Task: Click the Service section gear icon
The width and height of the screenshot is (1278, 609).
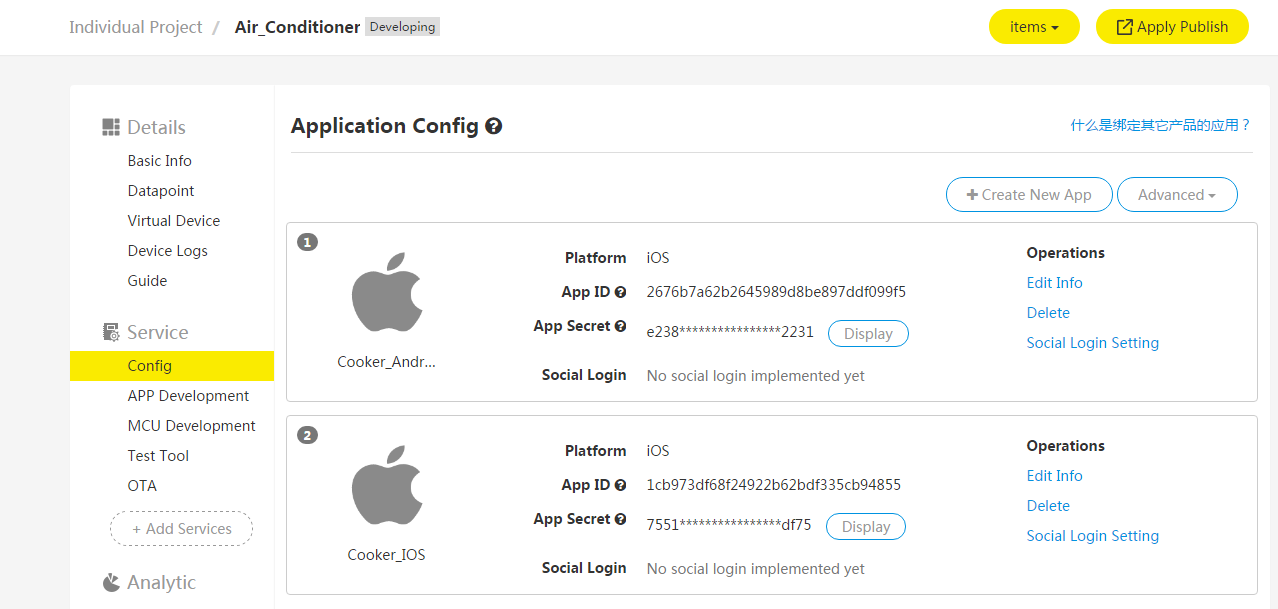Action: pyautogui.click(x=110, y=331)
